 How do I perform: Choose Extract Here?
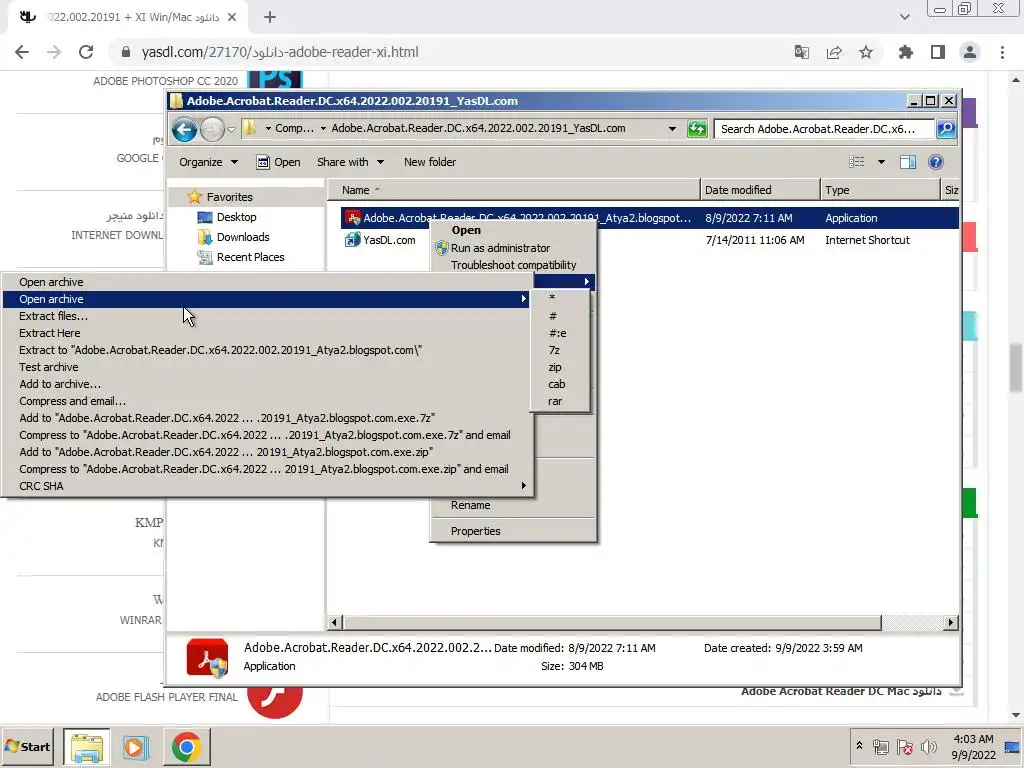(268, 333)
